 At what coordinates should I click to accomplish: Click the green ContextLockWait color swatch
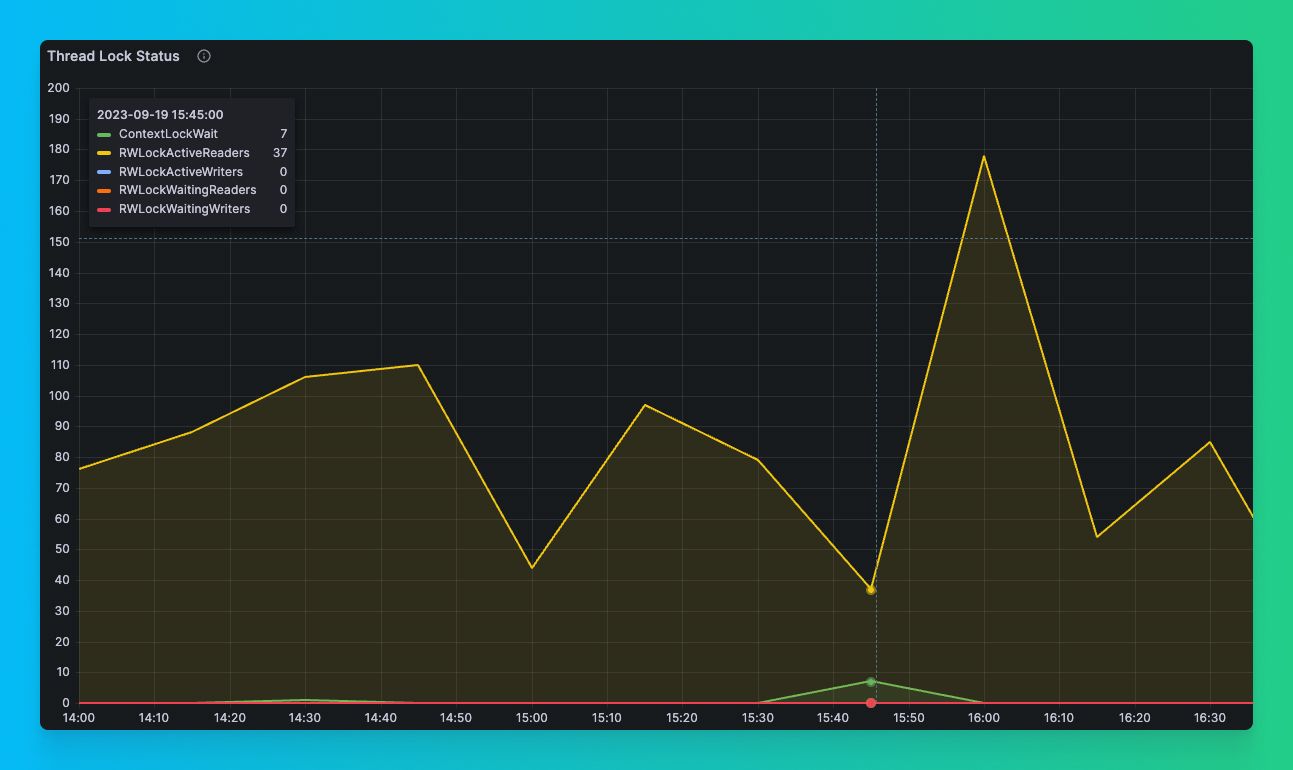(104, 134)
